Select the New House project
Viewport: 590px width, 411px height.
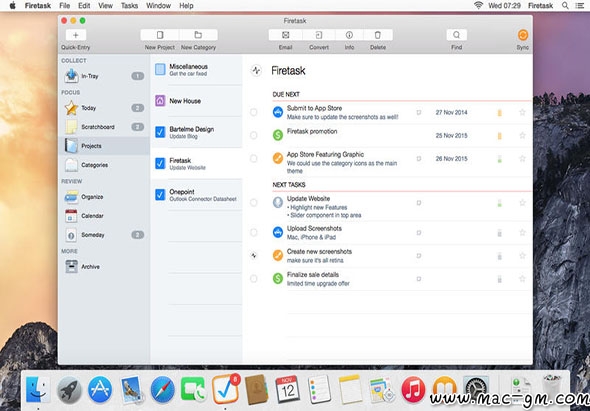point(196,101)
